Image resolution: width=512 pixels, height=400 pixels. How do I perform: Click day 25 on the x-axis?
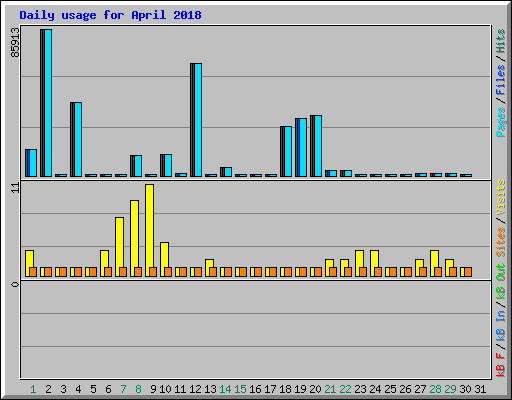390,389
